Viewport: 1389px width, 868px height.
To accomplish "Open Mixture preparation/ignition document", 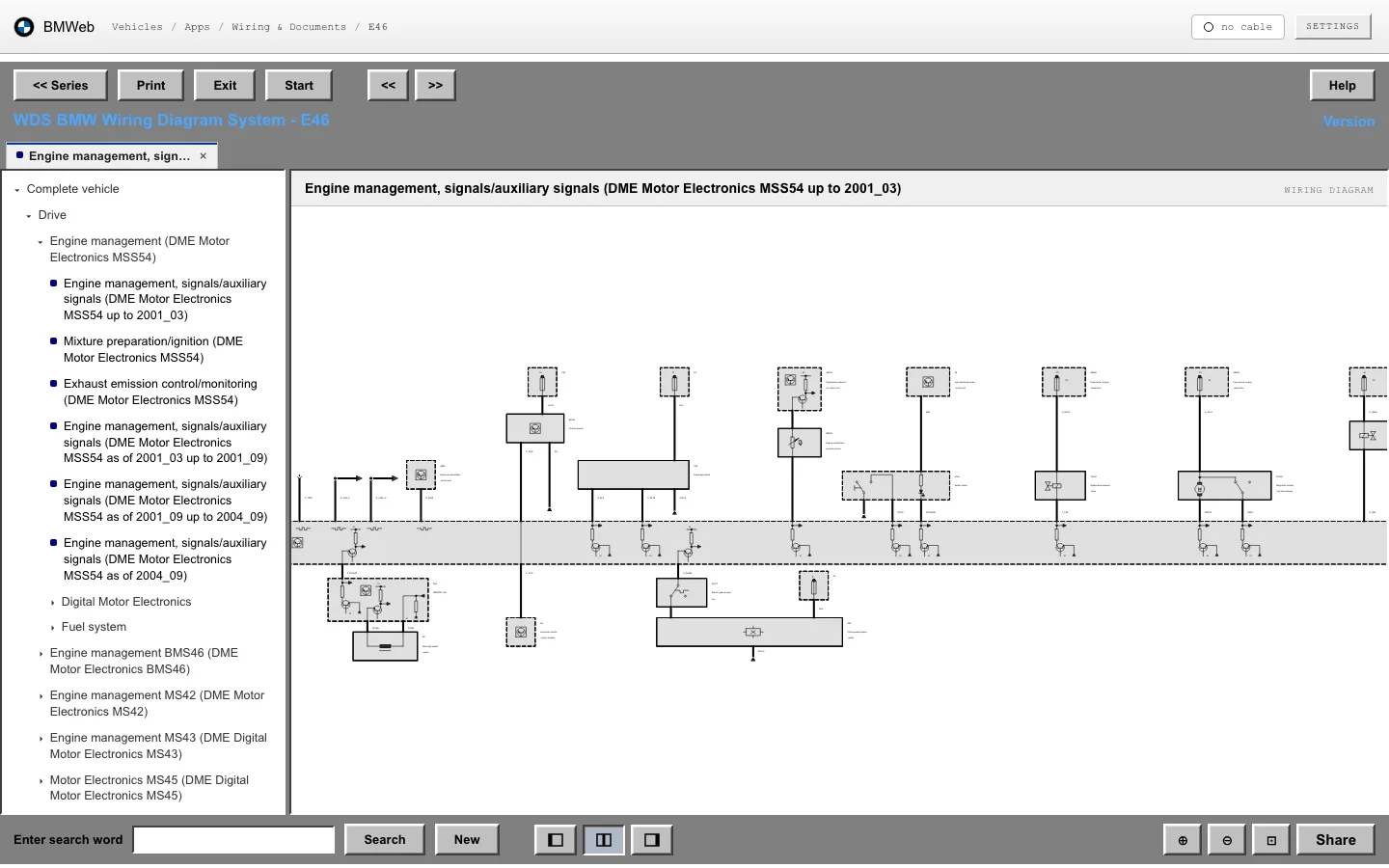I will 153,349.
